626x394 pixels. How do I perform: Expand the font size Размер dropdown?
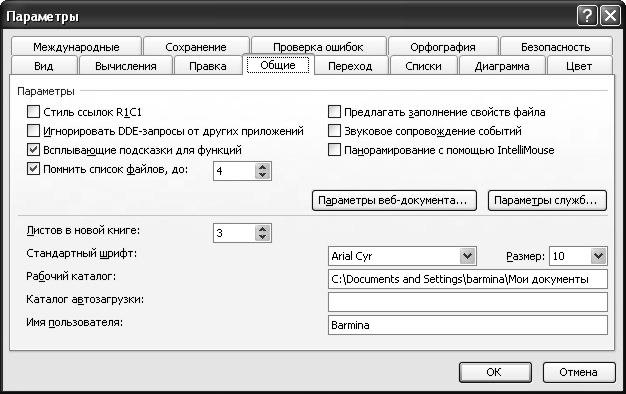click(598, 256)
